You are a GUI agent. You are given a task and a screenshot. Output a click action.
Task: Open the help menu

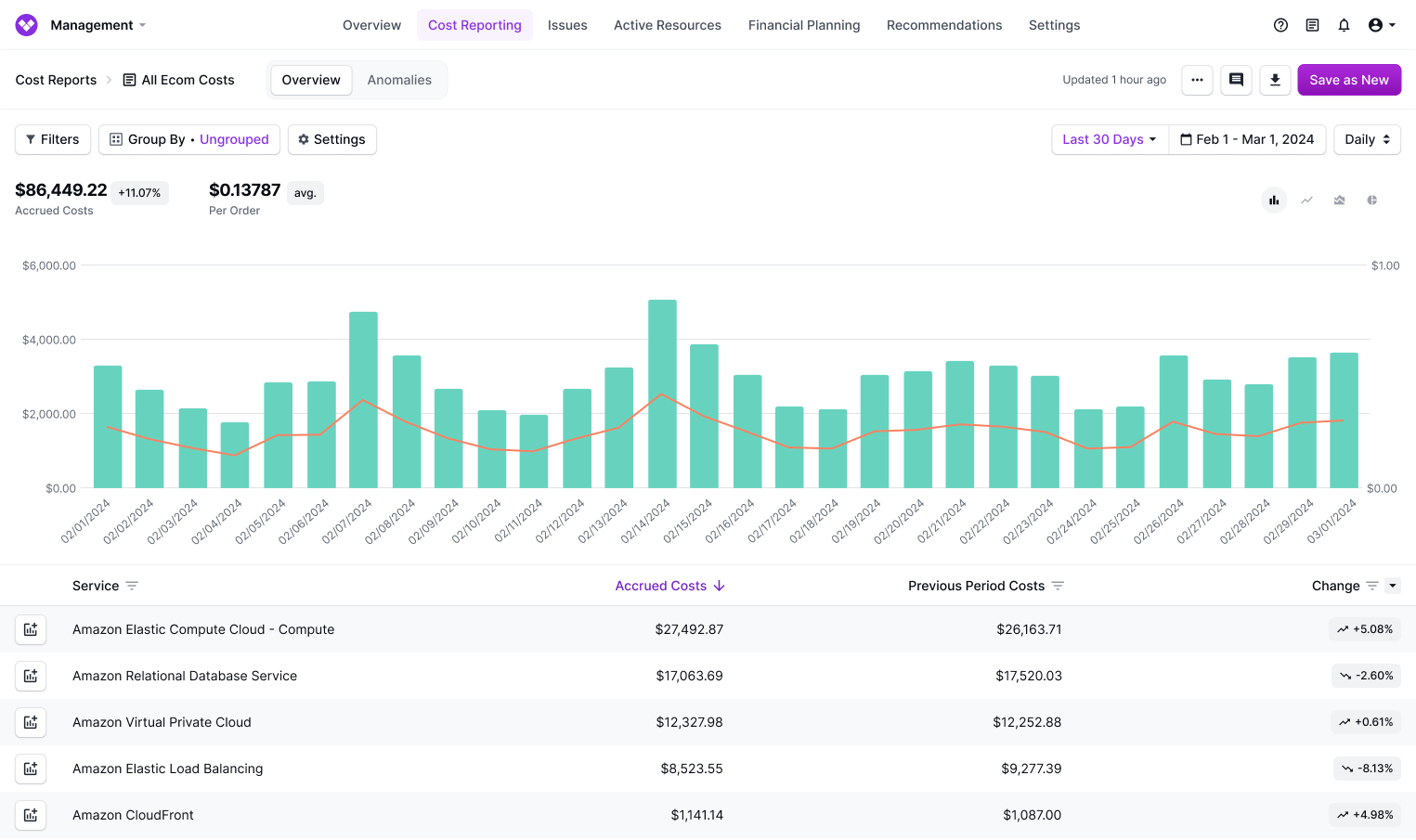point(1280,25)
